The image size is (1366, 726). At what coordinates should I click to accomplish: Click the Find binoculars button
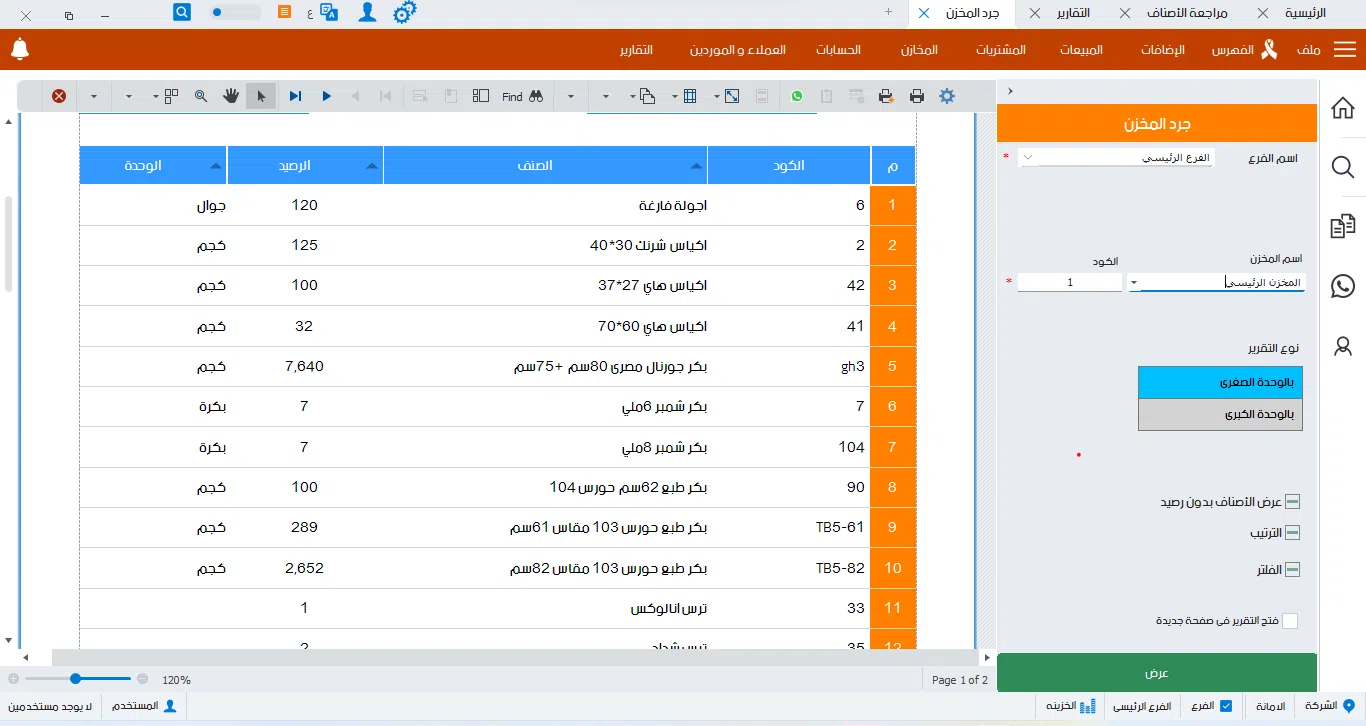click(x=536, y=96)
